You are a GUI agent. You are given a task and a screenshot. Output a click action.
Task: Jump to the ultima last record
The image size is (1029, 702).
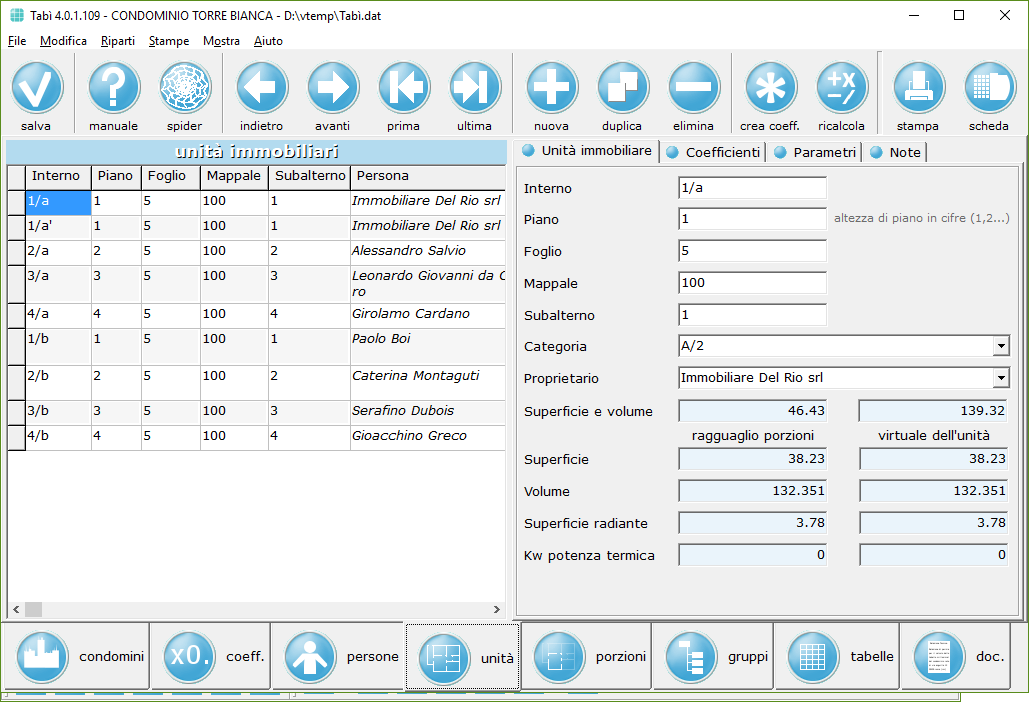(x=475, y=88)
